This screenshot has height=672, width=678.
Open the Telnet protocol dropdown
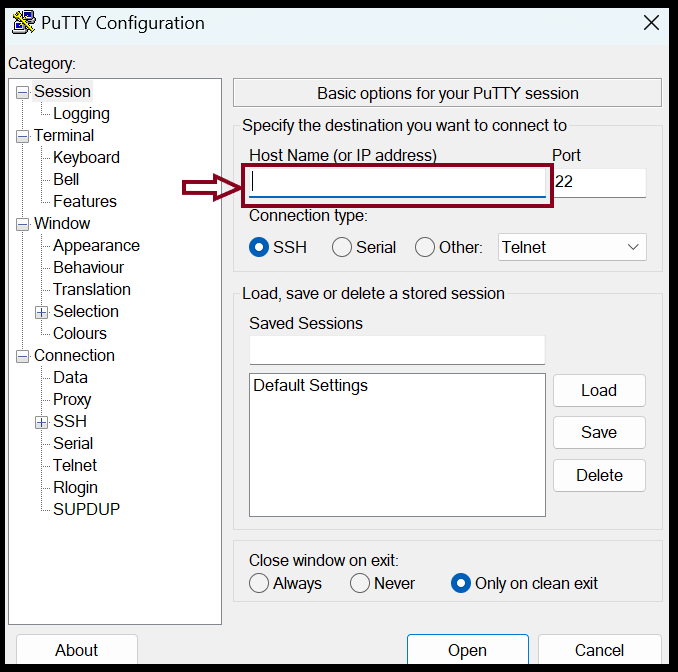(x=572, y=247)
